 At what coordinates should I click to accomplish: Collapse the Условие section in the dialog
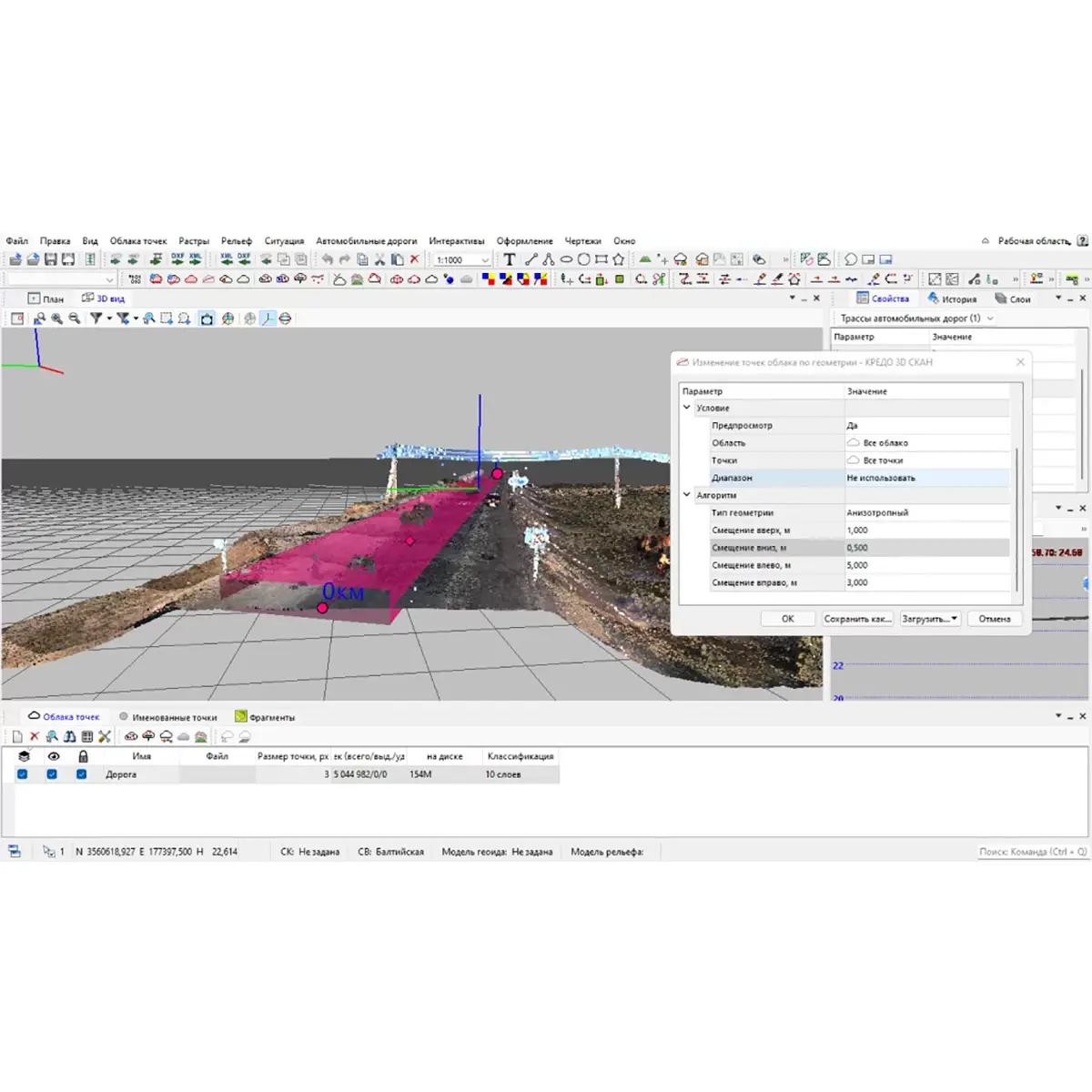687,408
